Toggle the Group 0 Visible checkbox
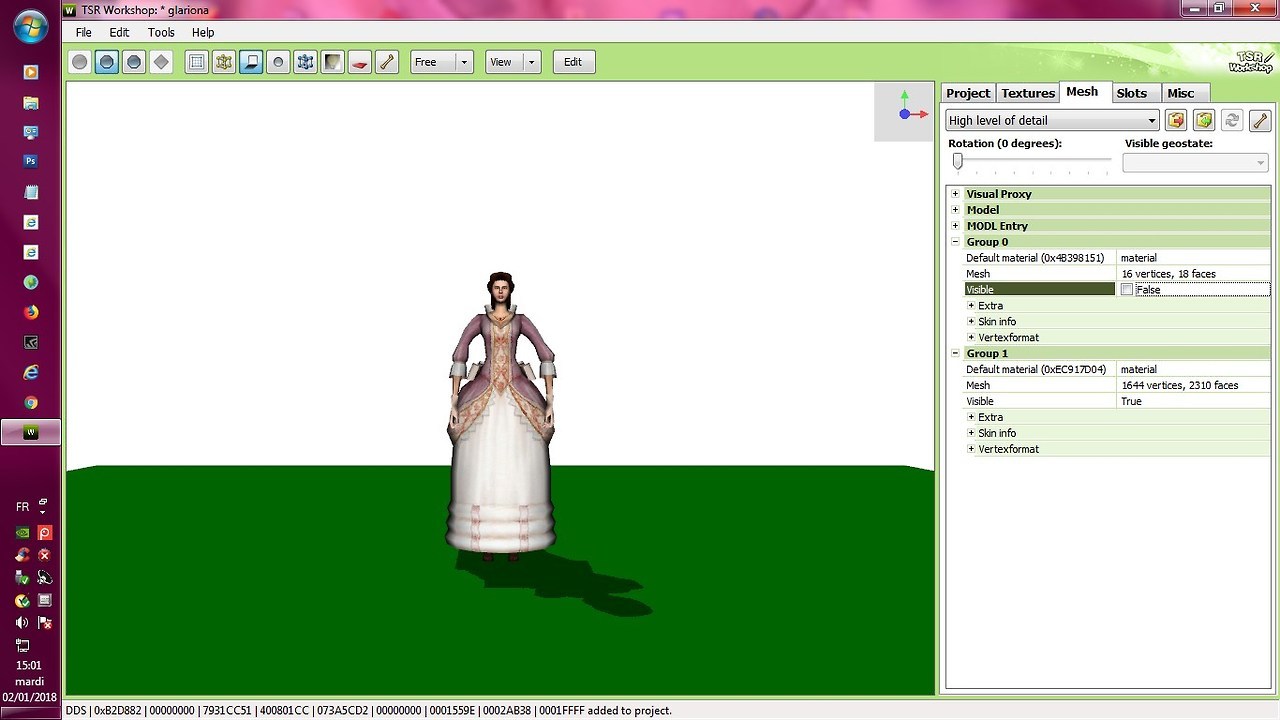Screen dimensions: 1280x720 click(x=1127, y=290)
